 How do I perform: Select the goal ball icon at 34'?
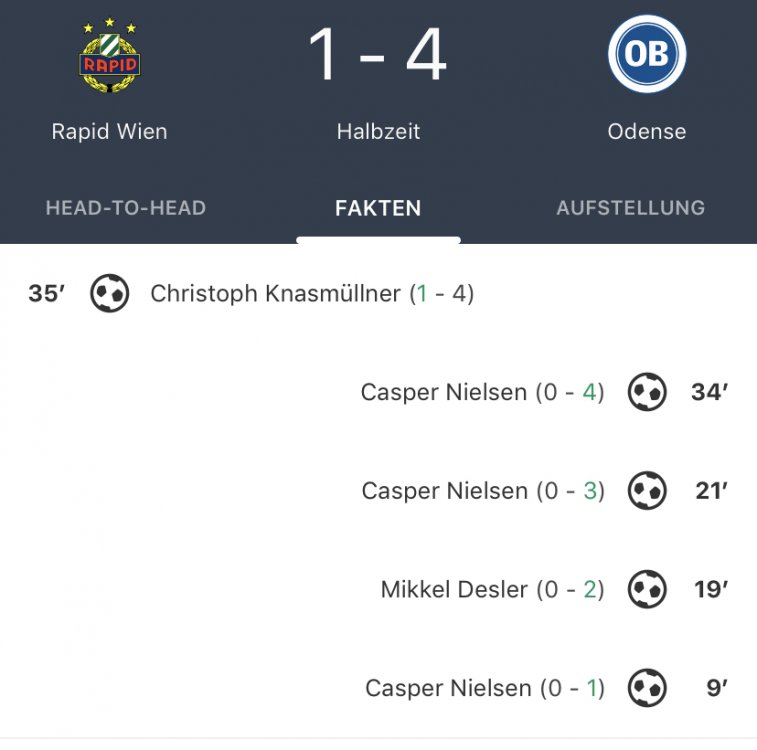[647, 391]
